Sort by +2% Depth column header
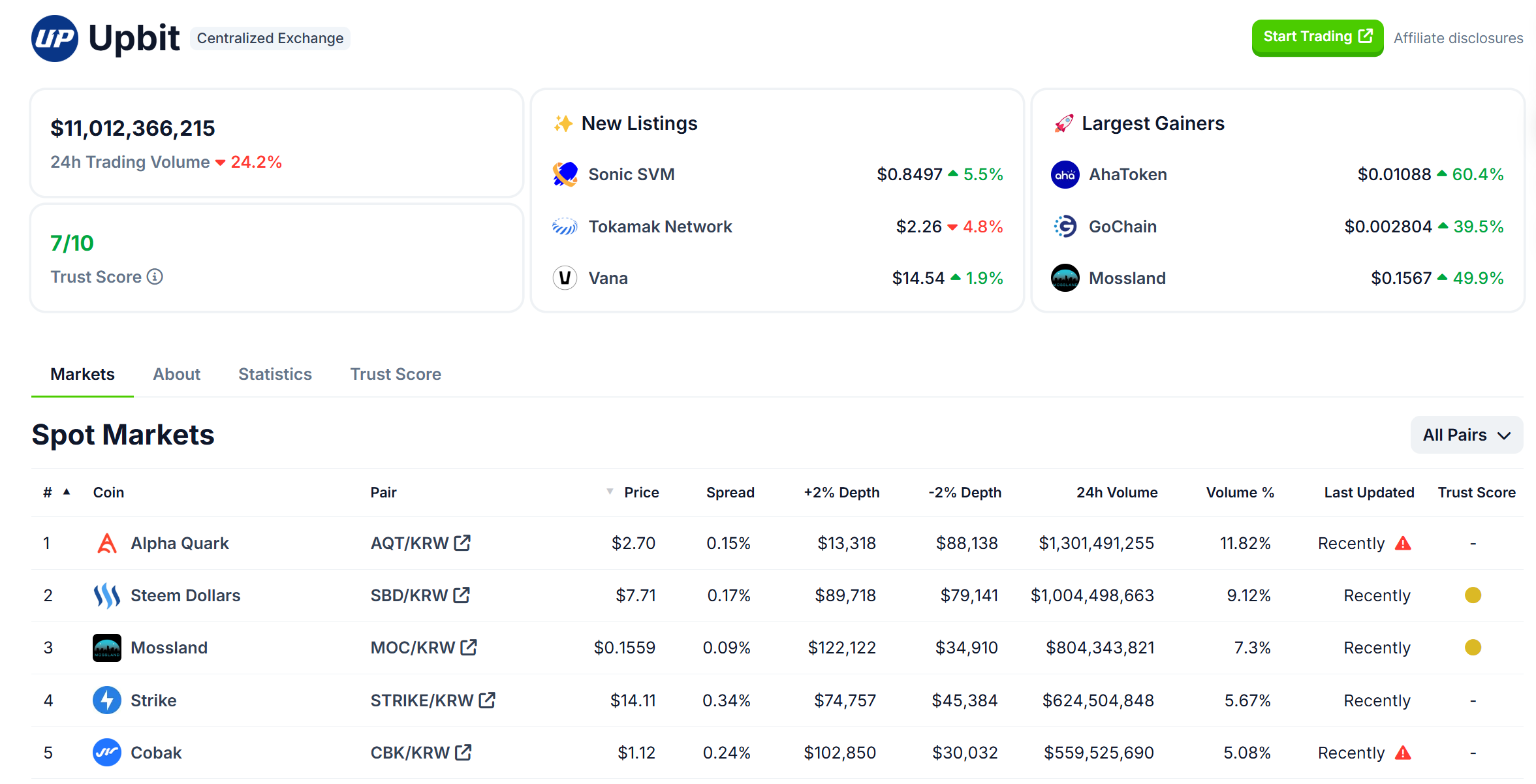 841,492
